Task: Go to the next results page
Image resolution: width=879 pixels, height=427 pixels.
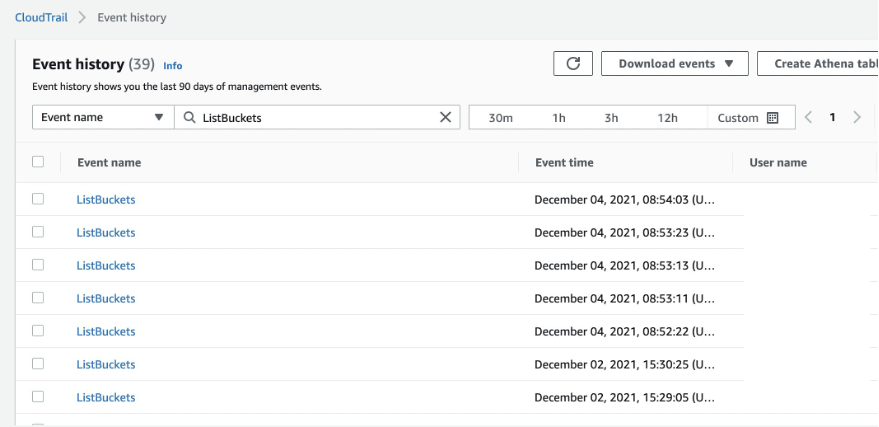Action: click(856, 117)
